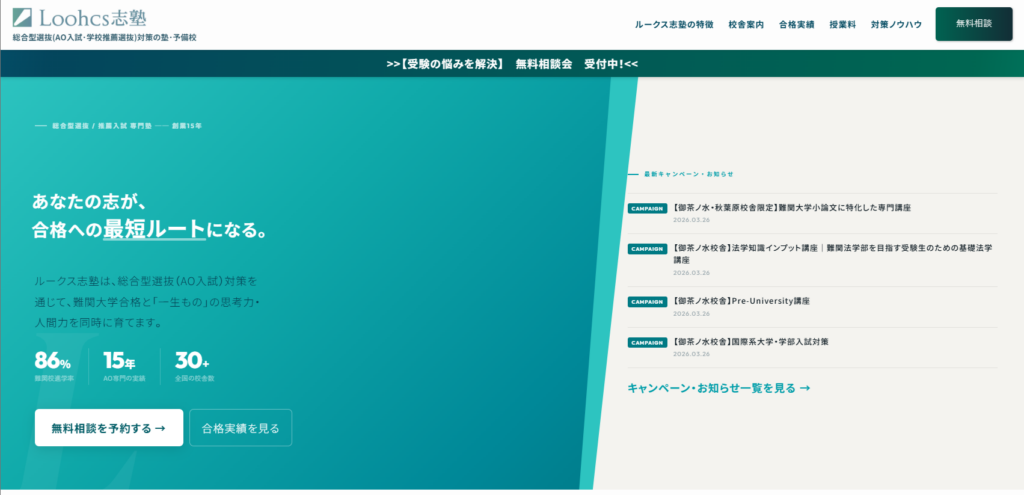Open the ルークス志塾の特徴 menu item
The width and height of the screenshot is (1024, 495).
coord(674,24)
